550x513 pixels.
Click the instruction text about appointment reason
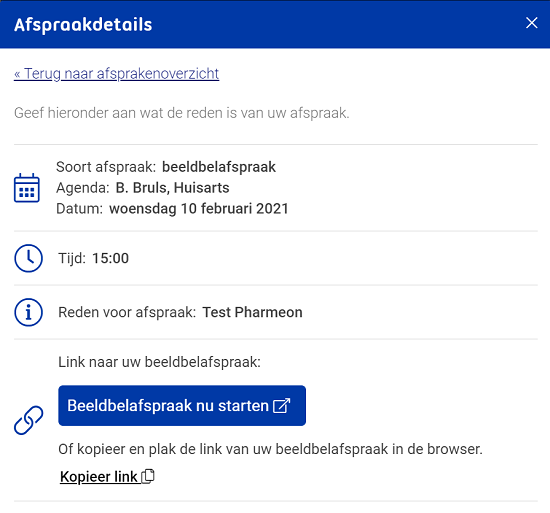[182, 113]
